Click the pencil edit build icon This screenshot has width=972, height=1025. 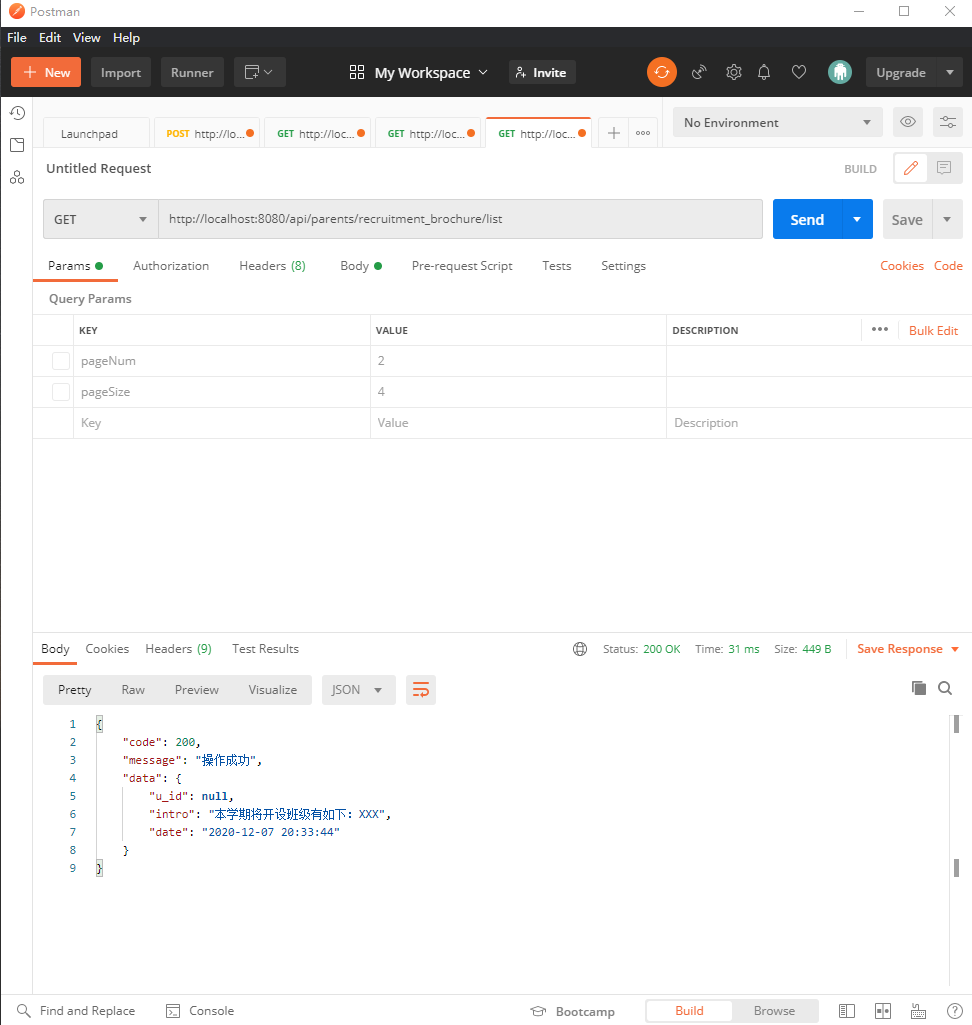[911, 168]
